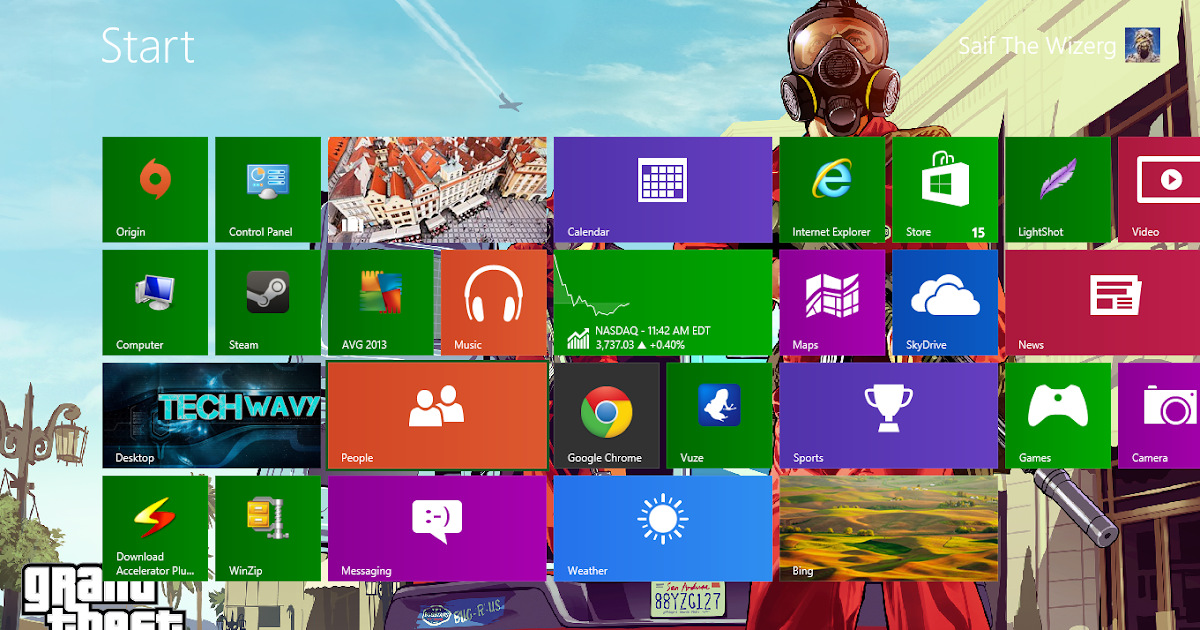Open the People tile
1200x630 pixels.
437,416
